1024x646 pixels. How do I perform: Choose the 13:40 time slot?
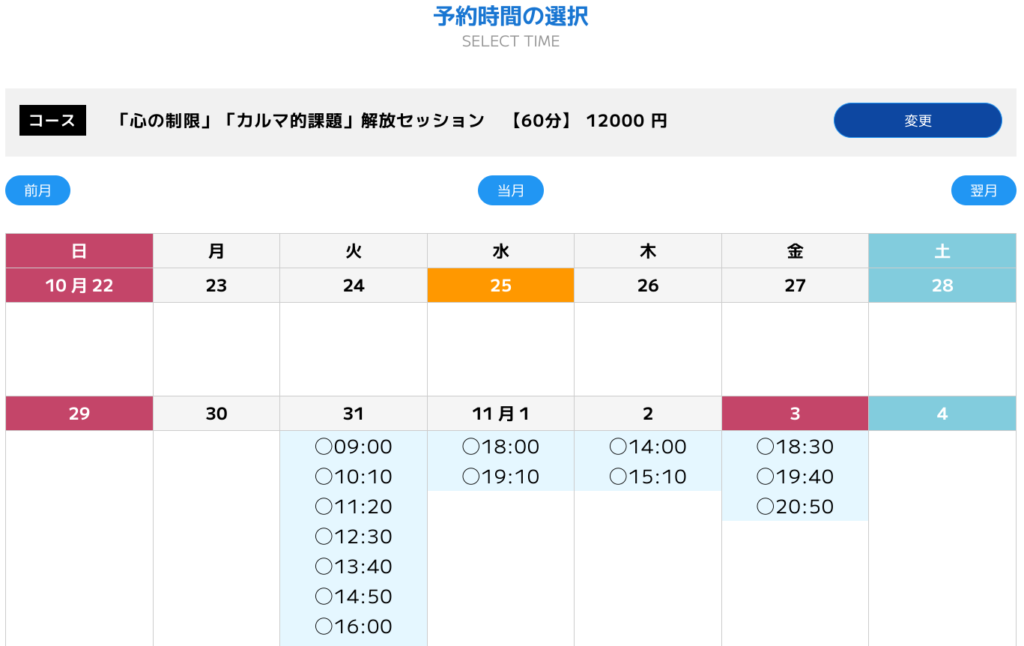coord(353,567)
